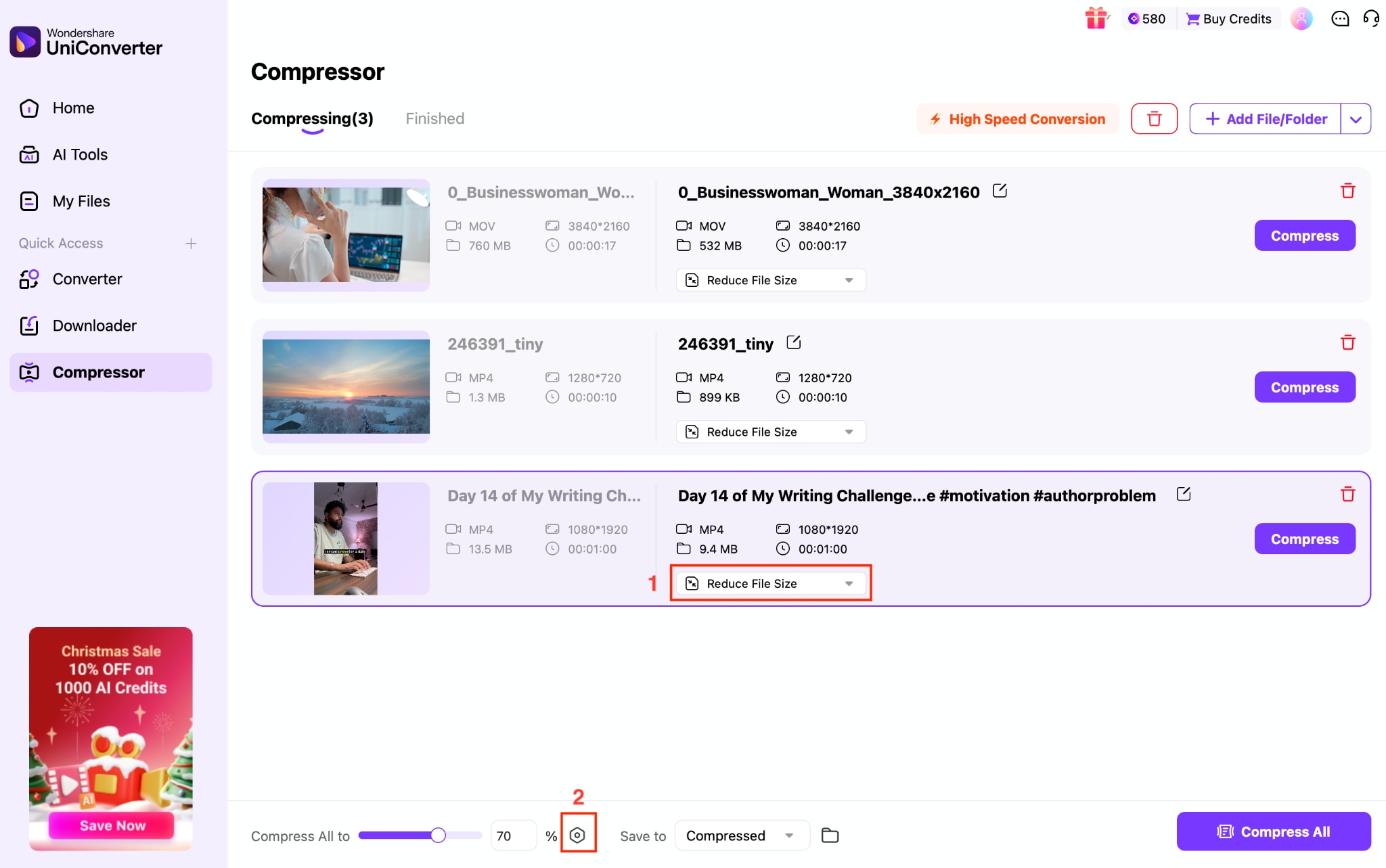Open compression settings gear near the percentage
Image resolution: width=1386 pixels, height=868 pixels.
coord(578,835)
